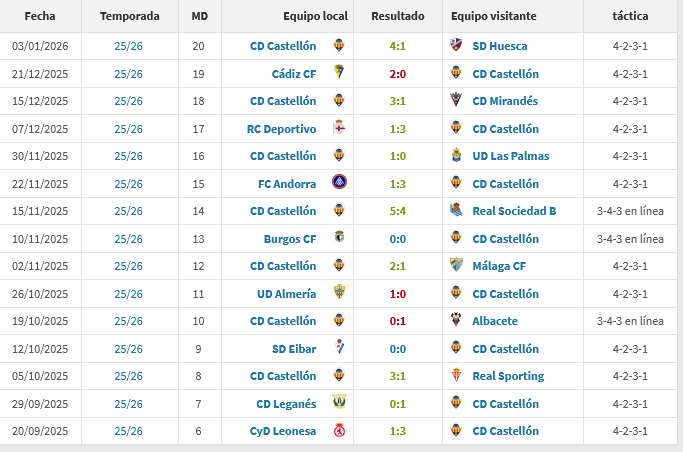Click the SD Eibar club crest
The image size is (683, 452).
pyautogui.click(x=338, y=349)
